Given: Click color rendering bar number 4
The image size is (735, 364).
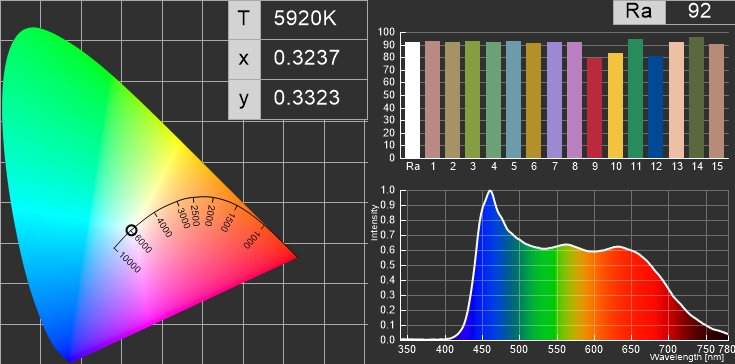Looking at the screenshot, I should click(x=494, y=100).
